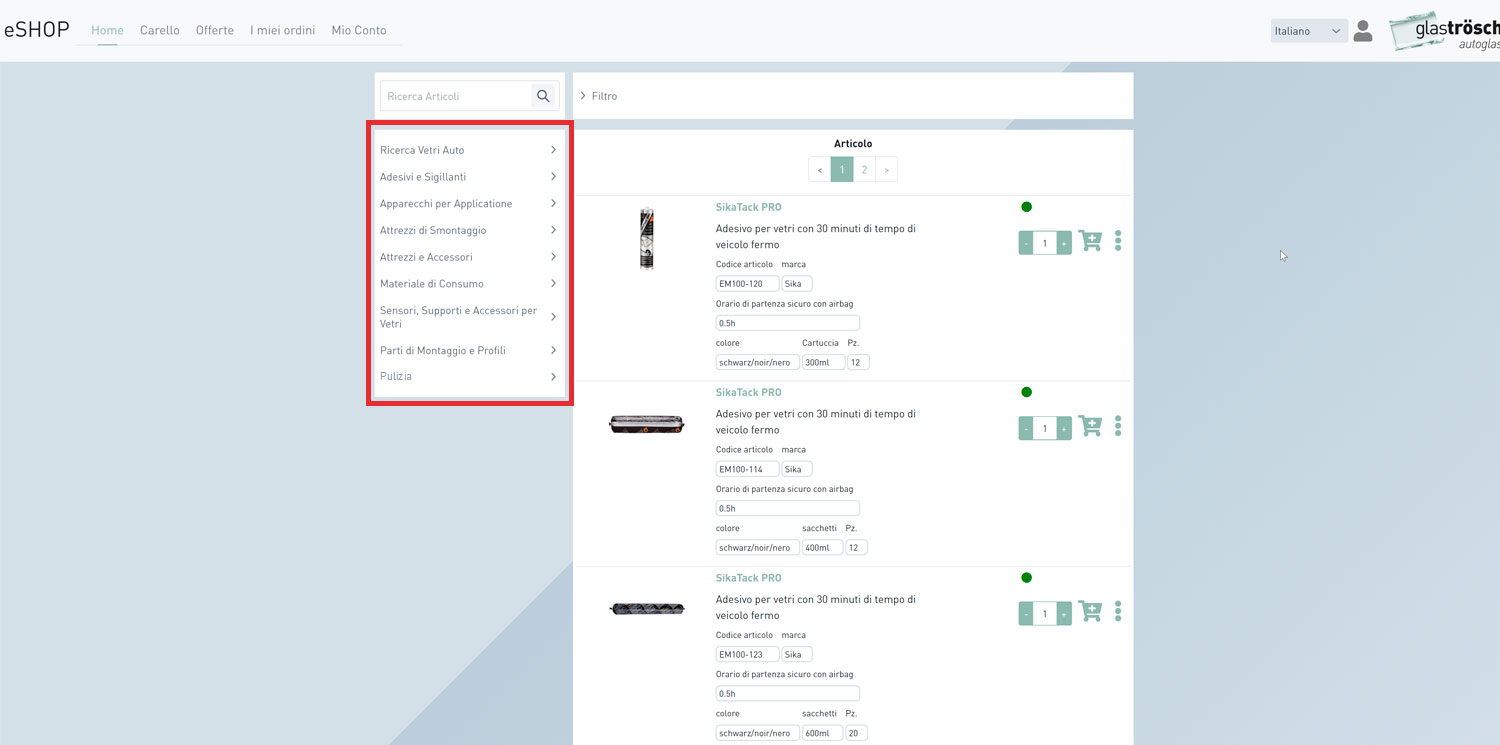Go to next results page
This screenshot has width=1500, height=745.
[886, 170]
